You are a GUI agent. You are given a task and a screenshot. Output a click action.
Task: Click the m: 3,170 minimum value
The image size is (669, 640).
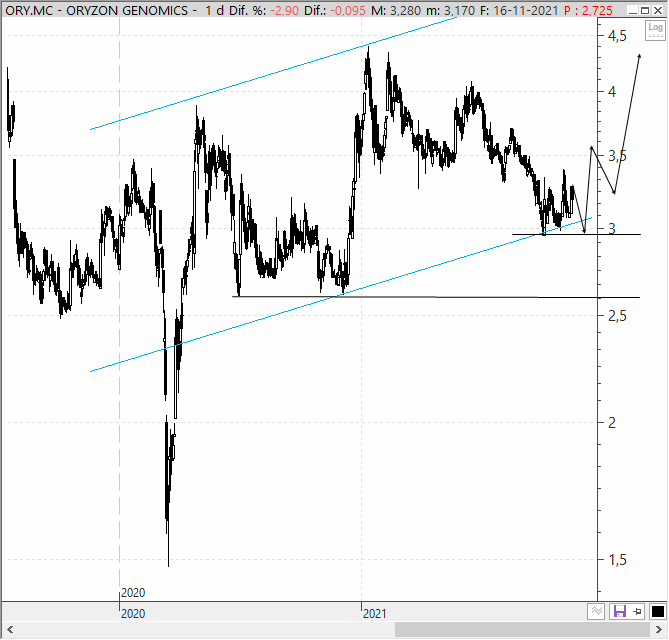pos(451,10)
